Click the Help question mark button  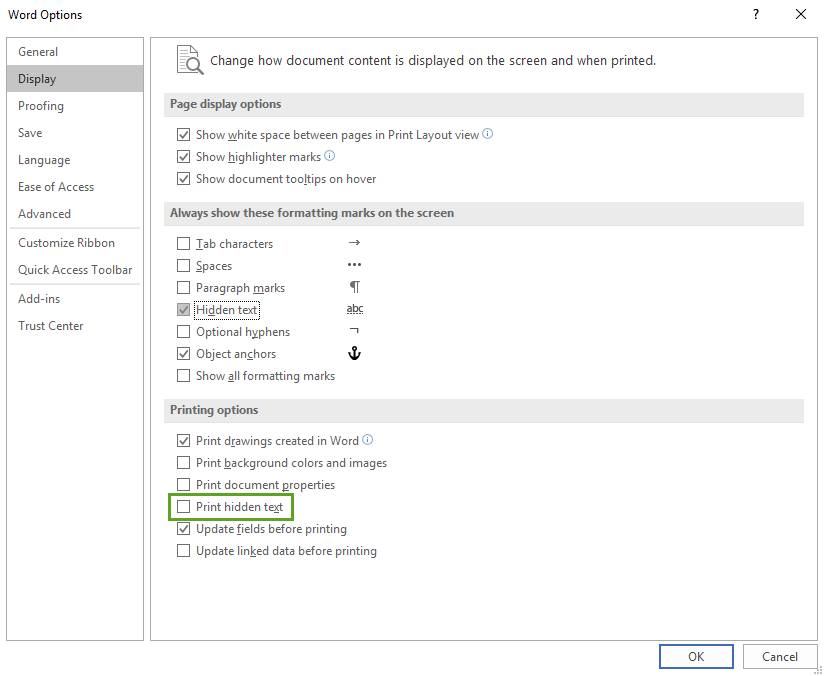click(755, 14)
